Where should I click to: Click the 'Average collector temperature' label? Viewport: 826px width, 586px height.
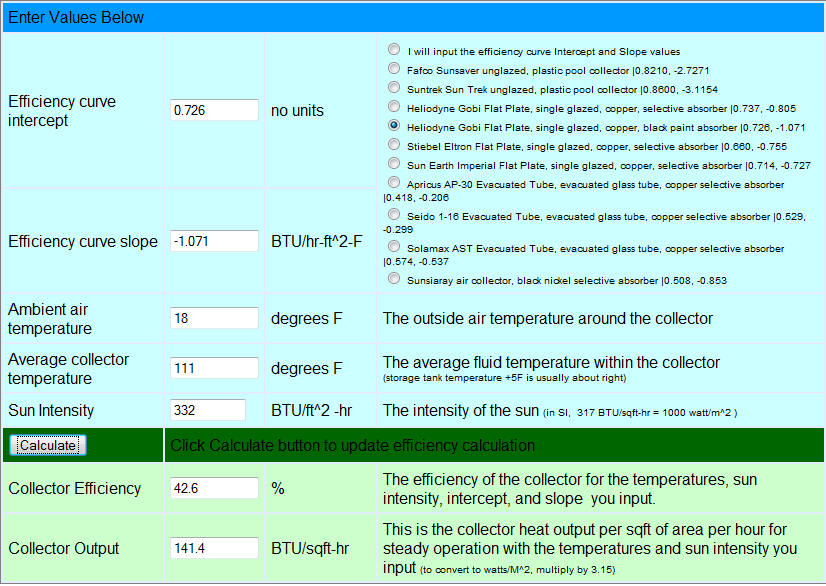(68, 368)
